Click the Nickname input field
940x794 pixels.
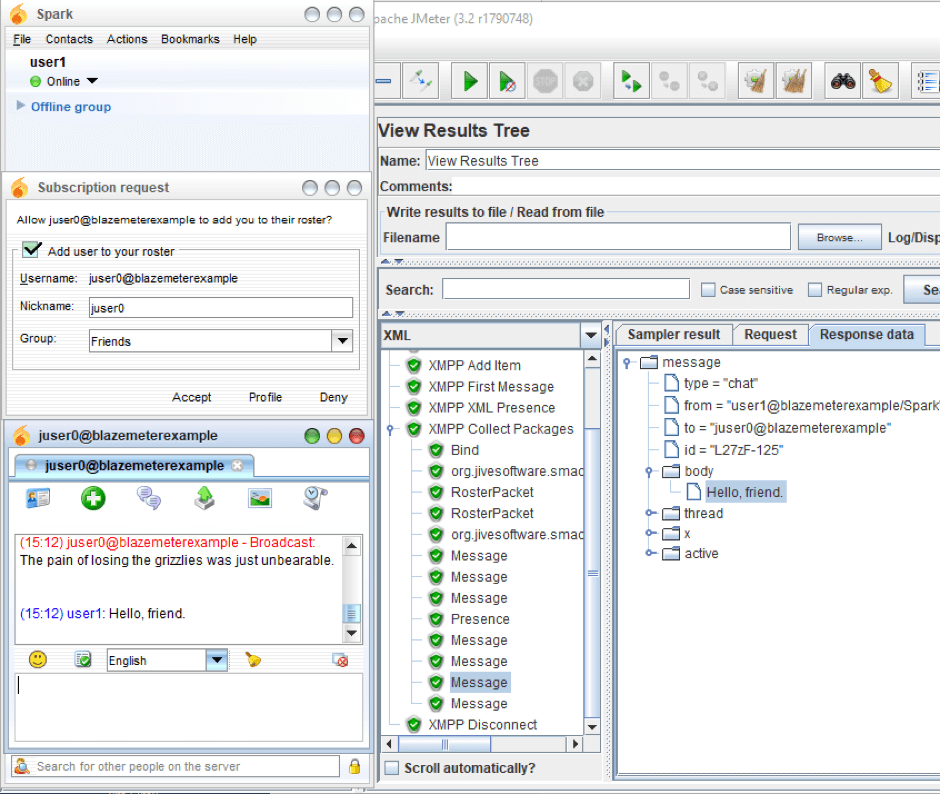click(x=221, y=308)
